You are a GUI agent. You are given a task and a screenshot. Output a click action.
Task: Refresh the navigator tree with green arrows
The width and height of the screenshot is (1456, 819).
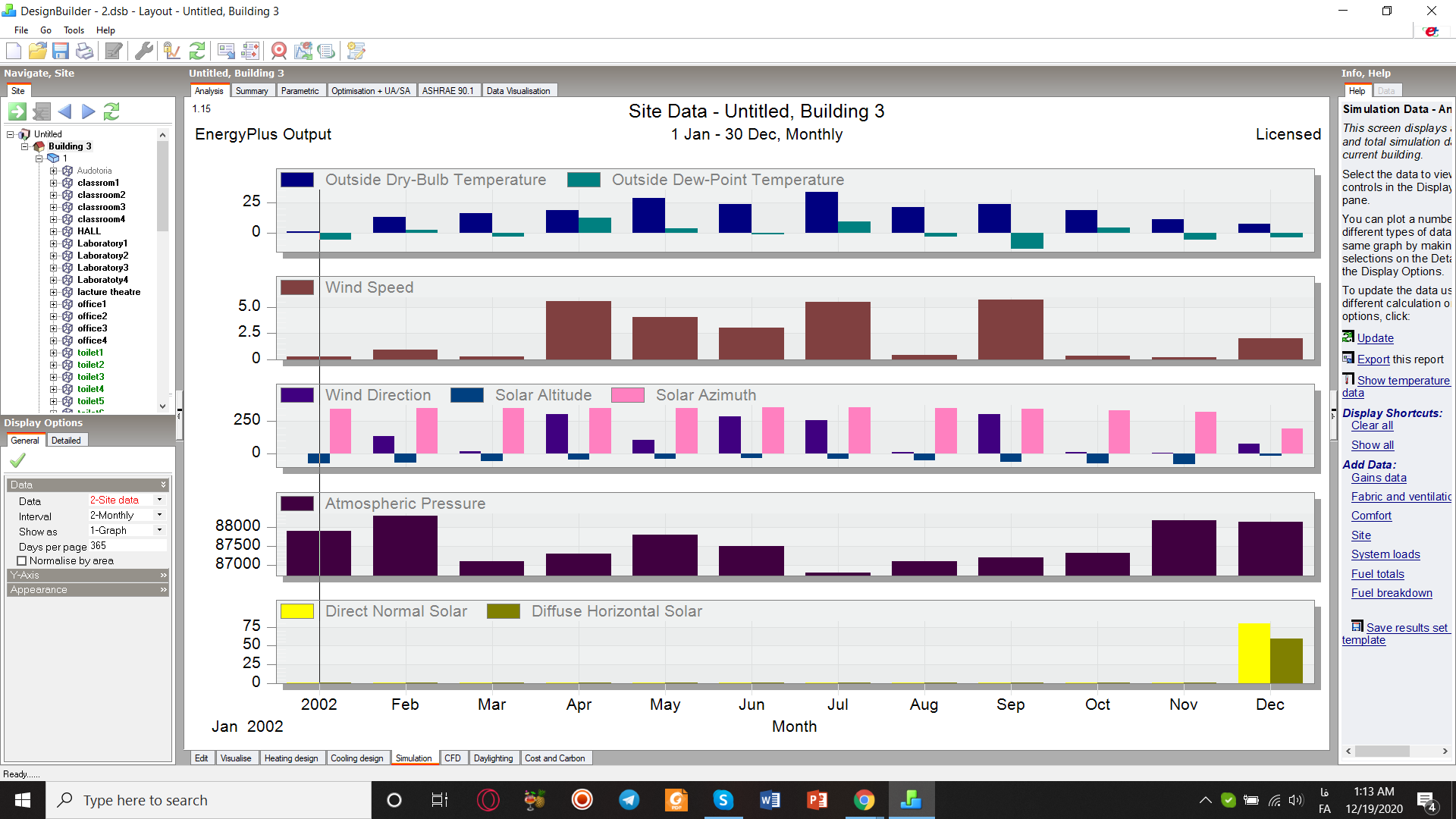pos(111,111)
